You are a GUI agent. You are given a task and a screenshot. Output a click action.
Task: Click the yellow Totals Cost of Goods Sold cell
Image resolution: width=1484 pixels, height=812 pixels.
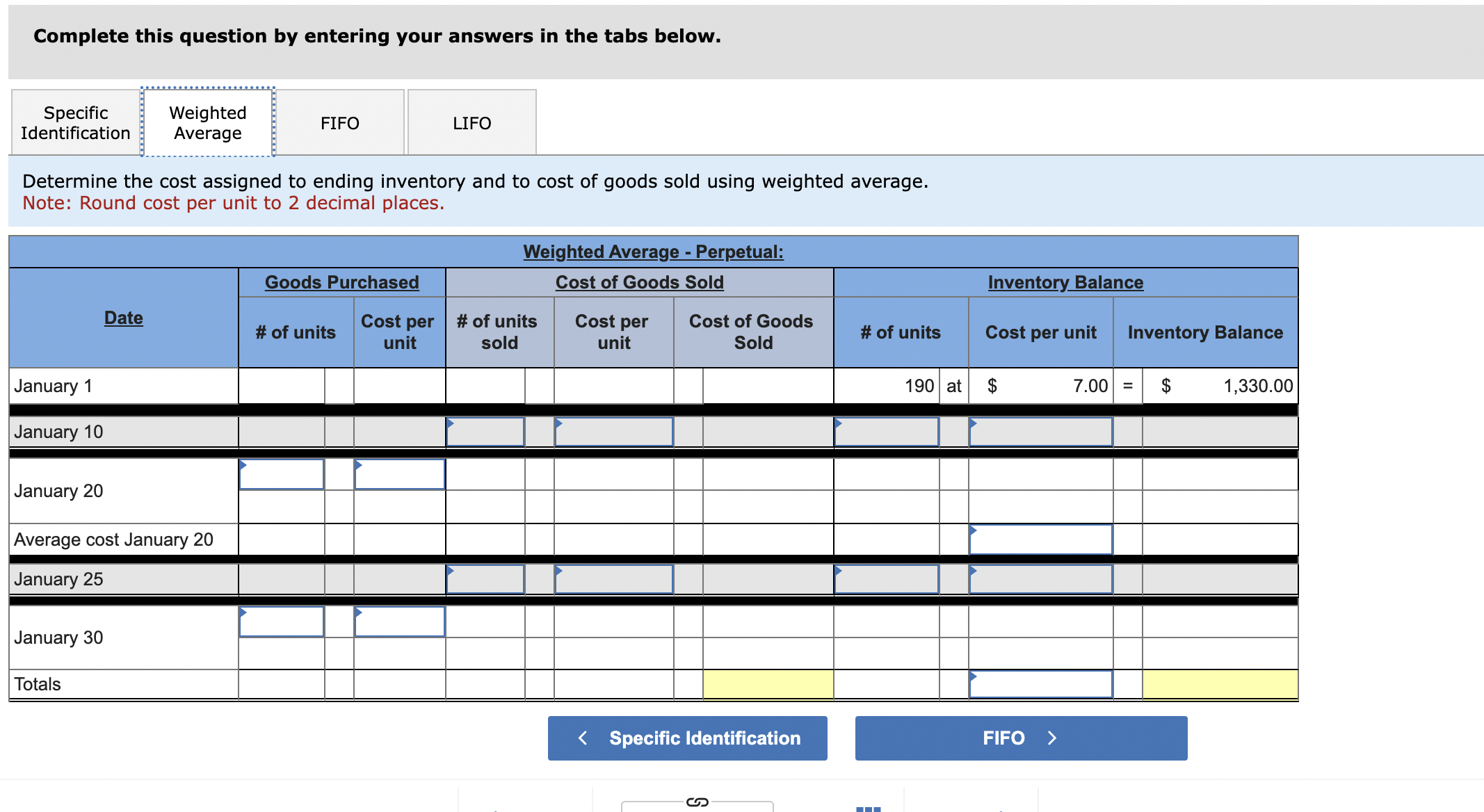tap(767, 683)
